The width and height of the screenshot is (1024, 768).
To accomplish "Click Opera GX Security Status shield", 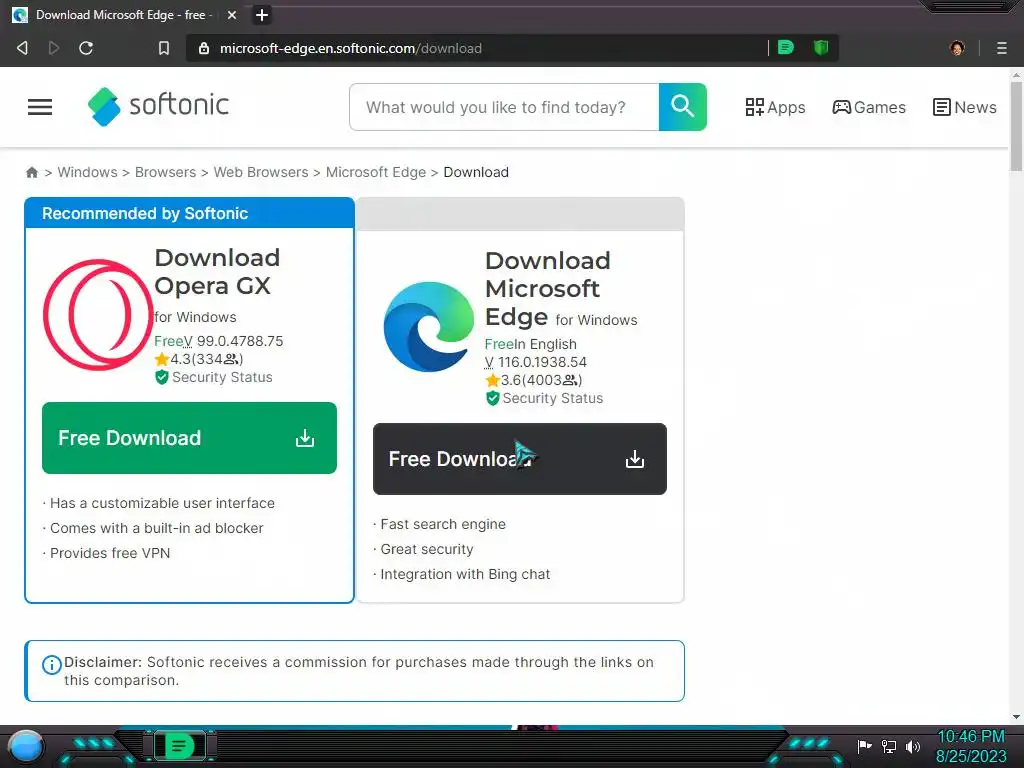I will coord(161,377).
